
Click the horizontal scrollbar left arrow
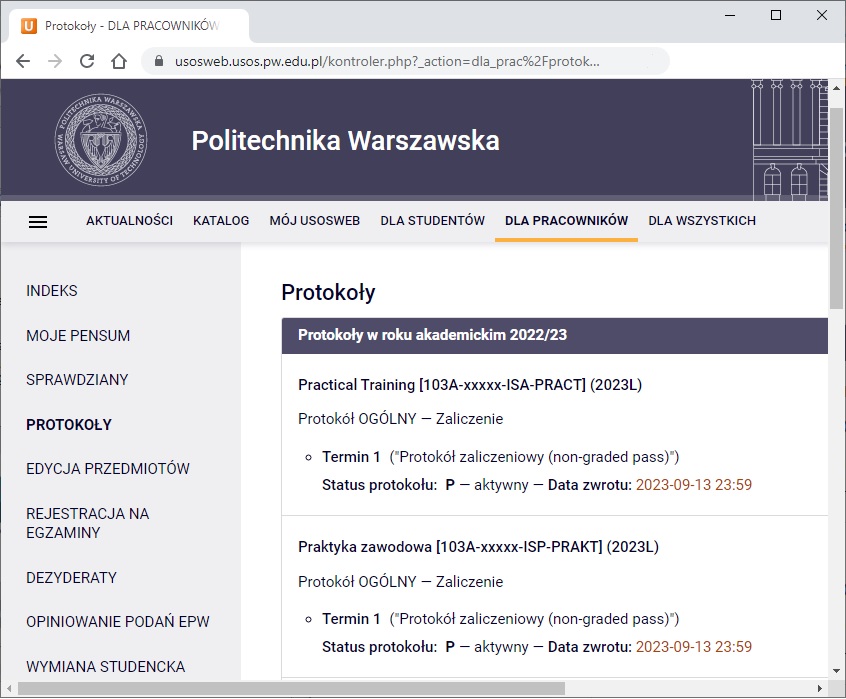click(9, 689)
